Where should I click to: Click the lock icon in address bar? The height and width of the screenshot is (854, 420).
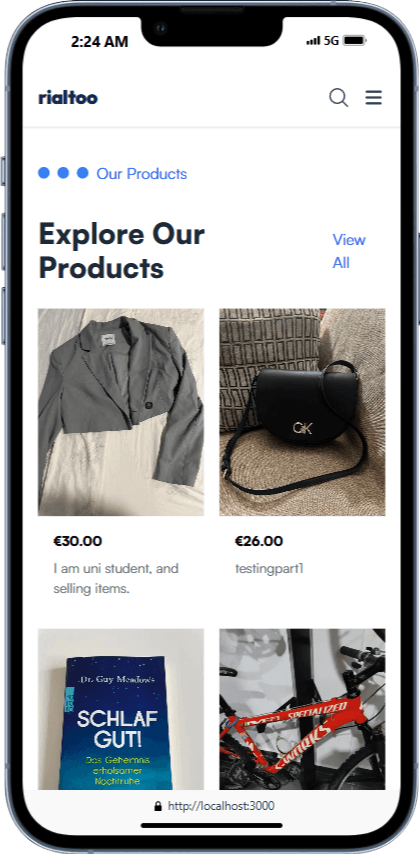click(158, 806)
